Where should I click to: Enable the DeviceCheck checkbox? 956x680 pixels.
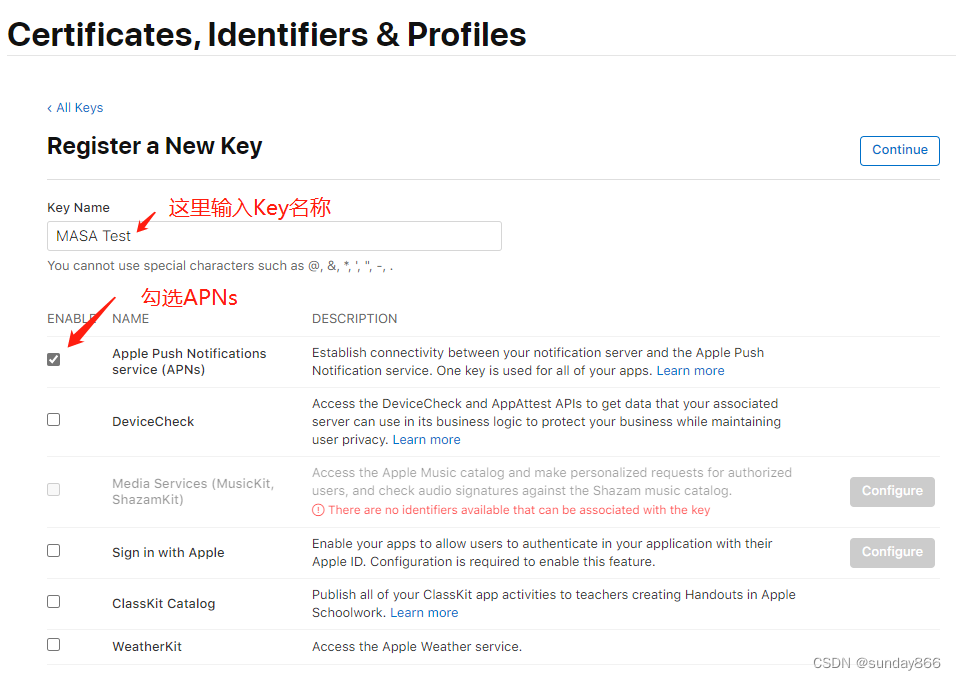54,420
